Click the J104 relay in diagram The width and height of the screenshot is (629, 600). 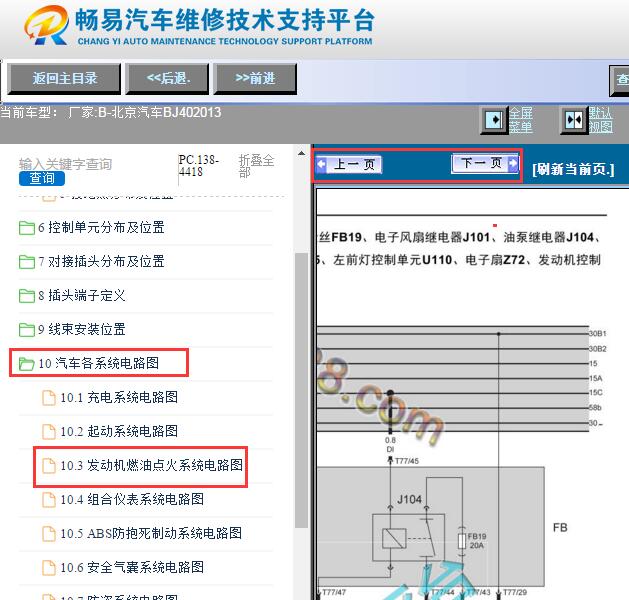408,537
